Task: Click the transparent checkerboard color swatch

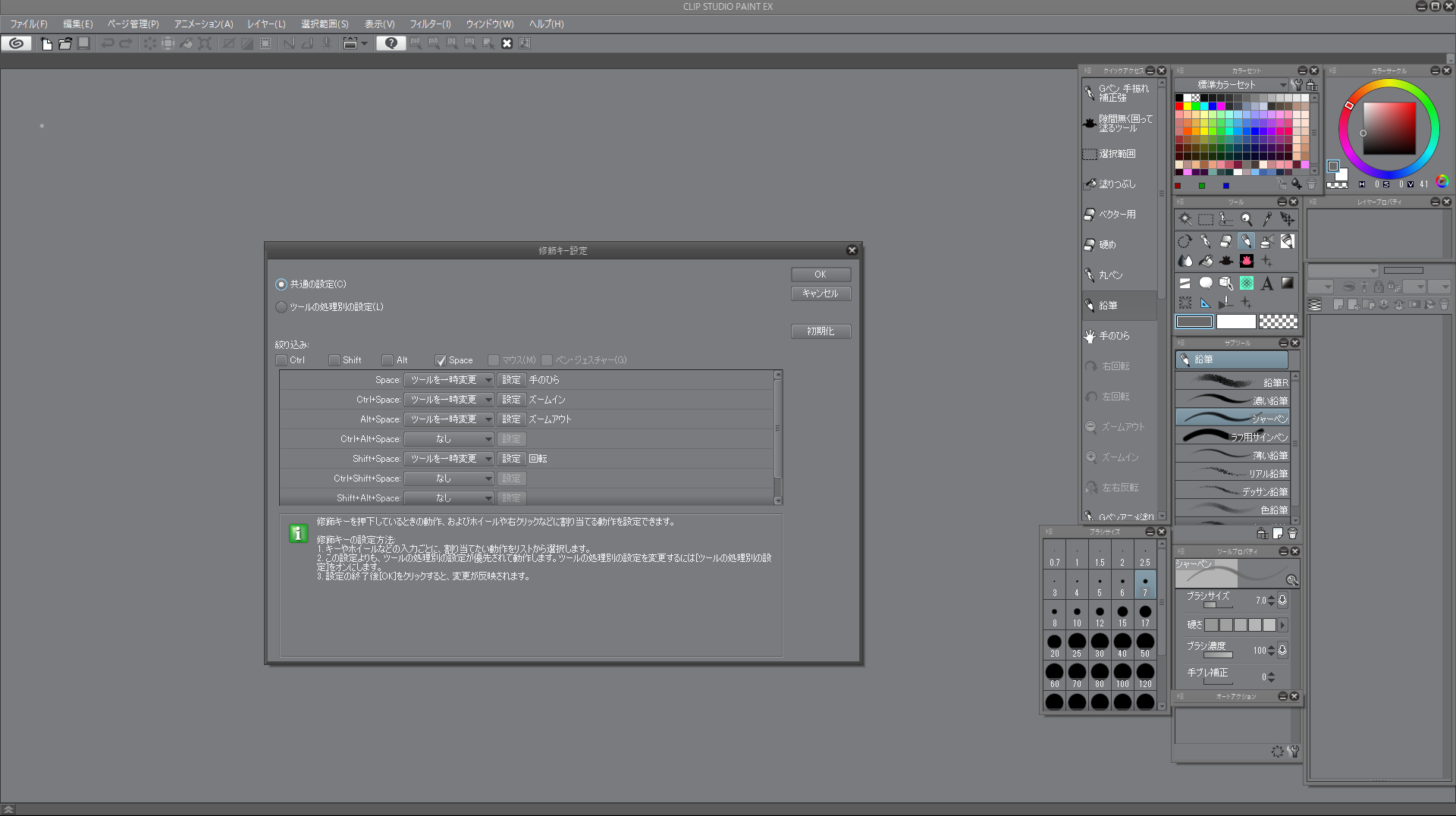Action: pyautogui.click(x=1278, y=322)
